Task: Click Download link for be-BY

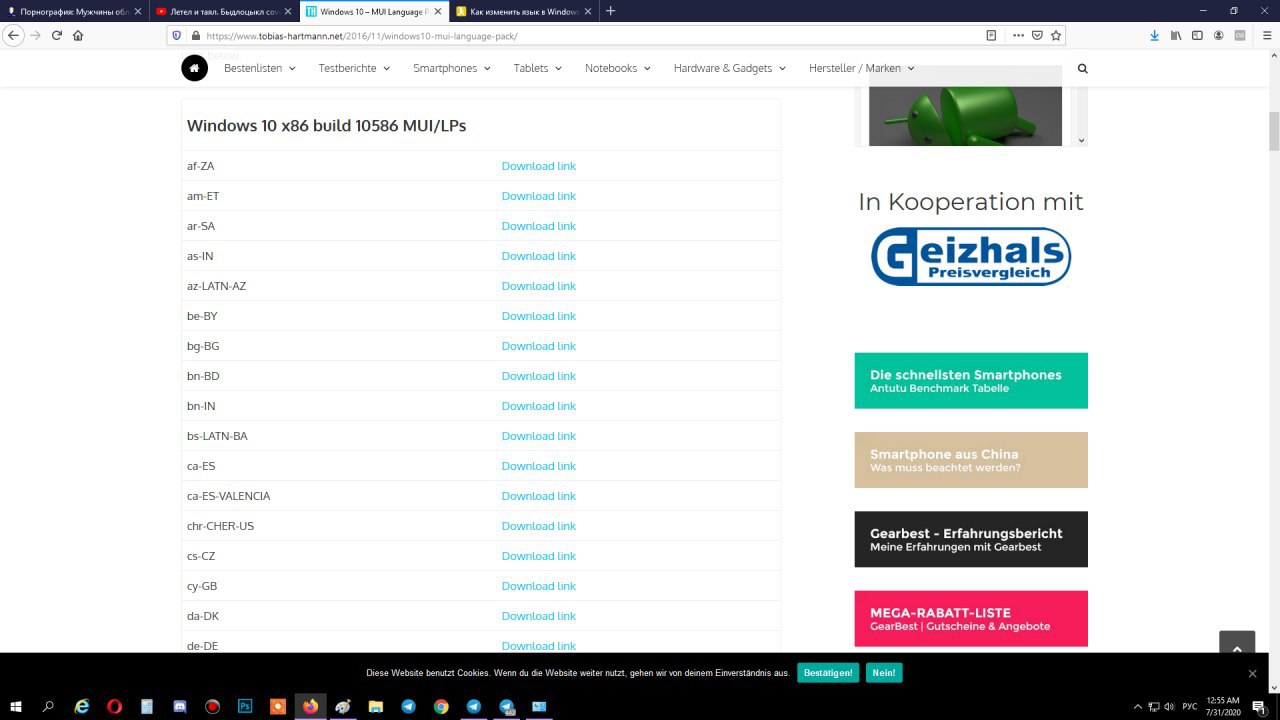Action: click(538, 316)
